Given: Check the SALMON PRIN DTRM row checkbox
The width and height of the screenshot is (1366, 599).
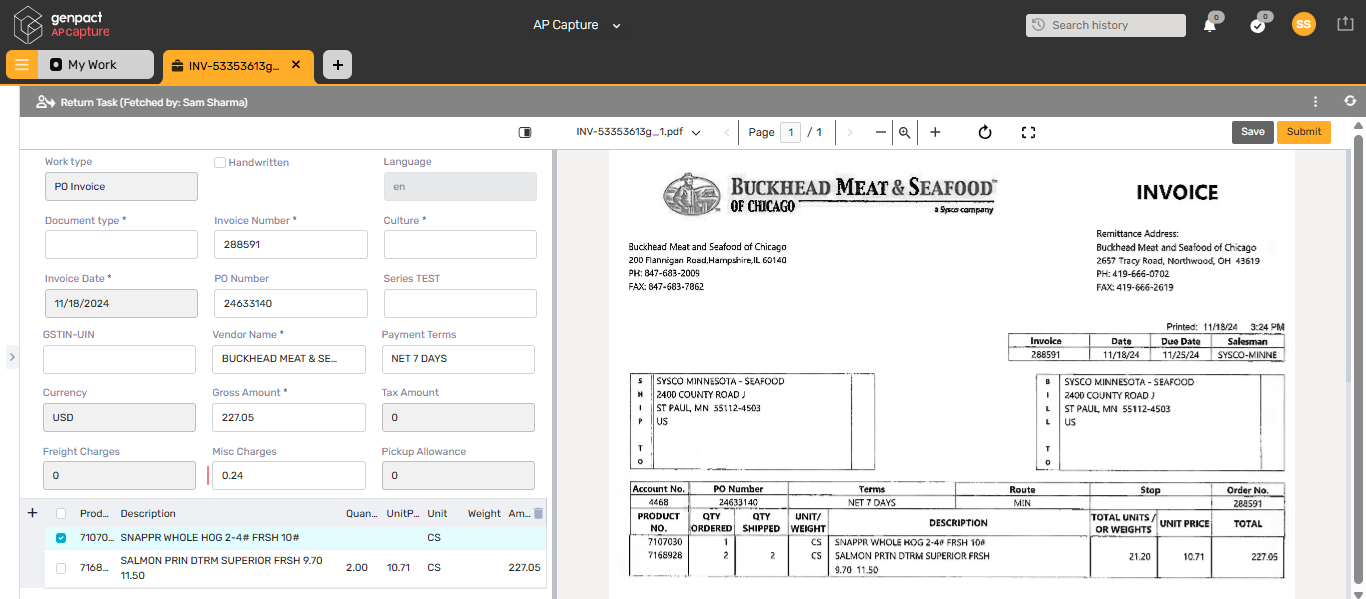Looking at the screenshot, I should point(61,568).
